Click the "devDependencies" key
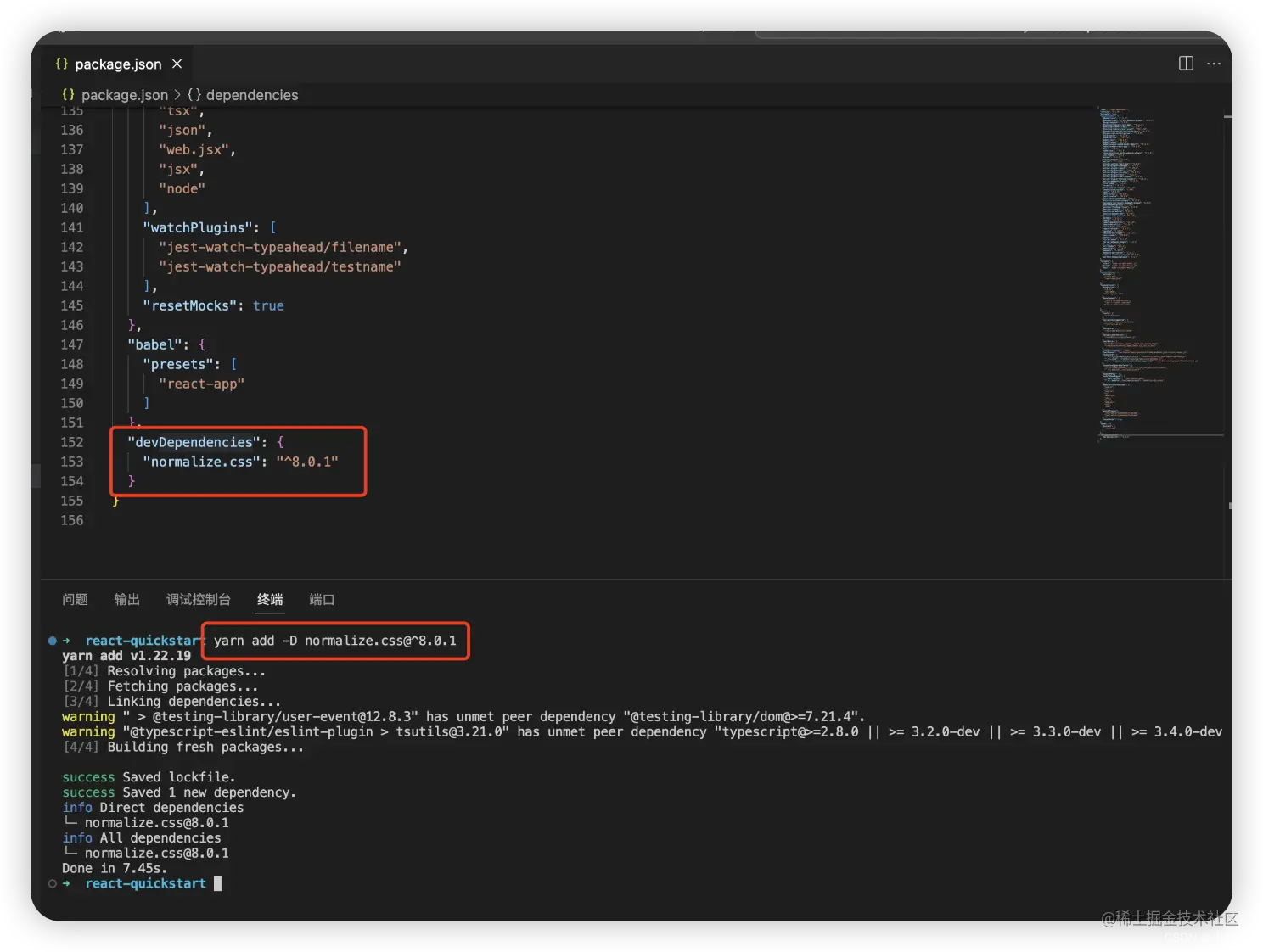The height and width of the screenshot is (952, 1263). click(x=194, y=442)
